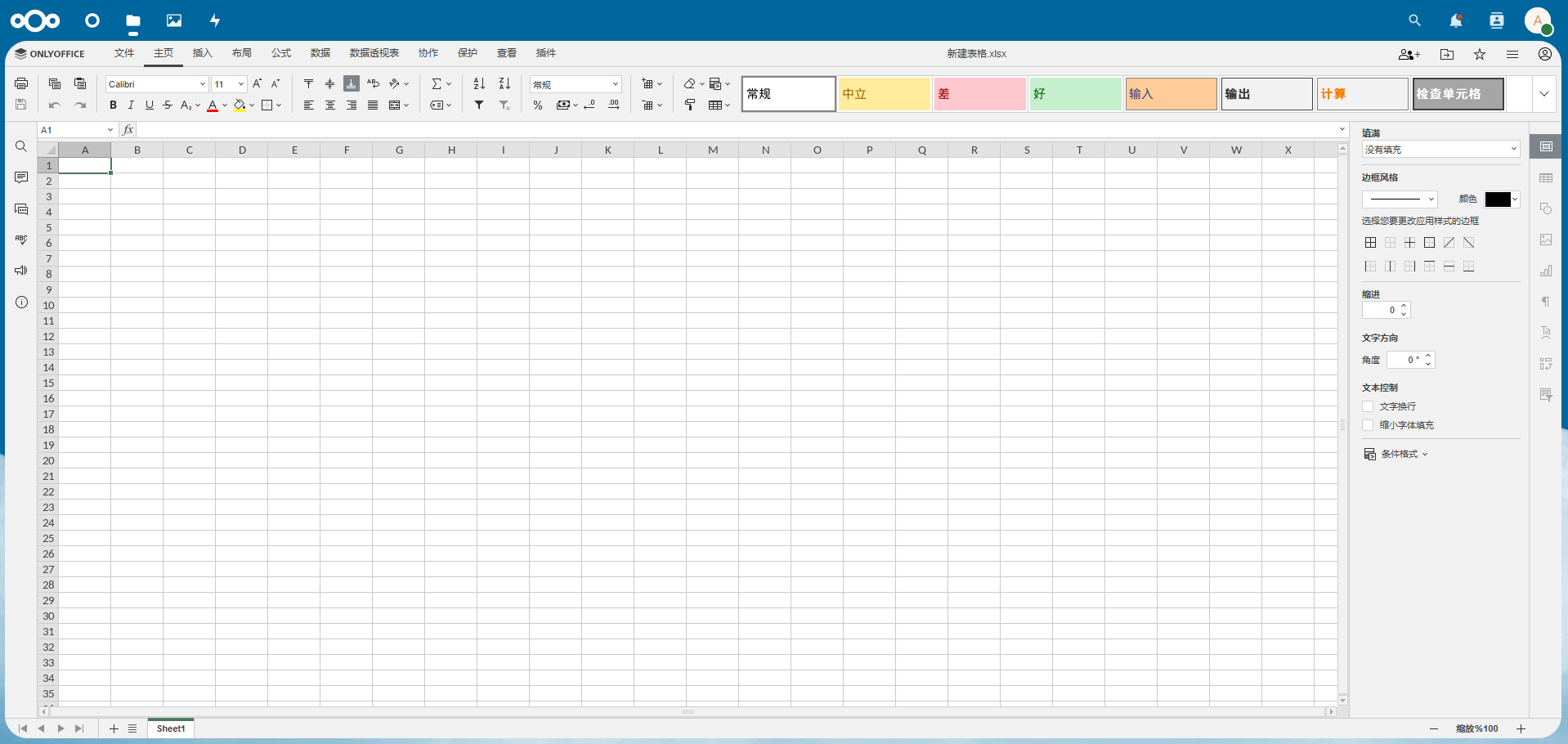Toggle align to bottom button
This screenshot has width=1568, height=744.
tap(352, 83)
